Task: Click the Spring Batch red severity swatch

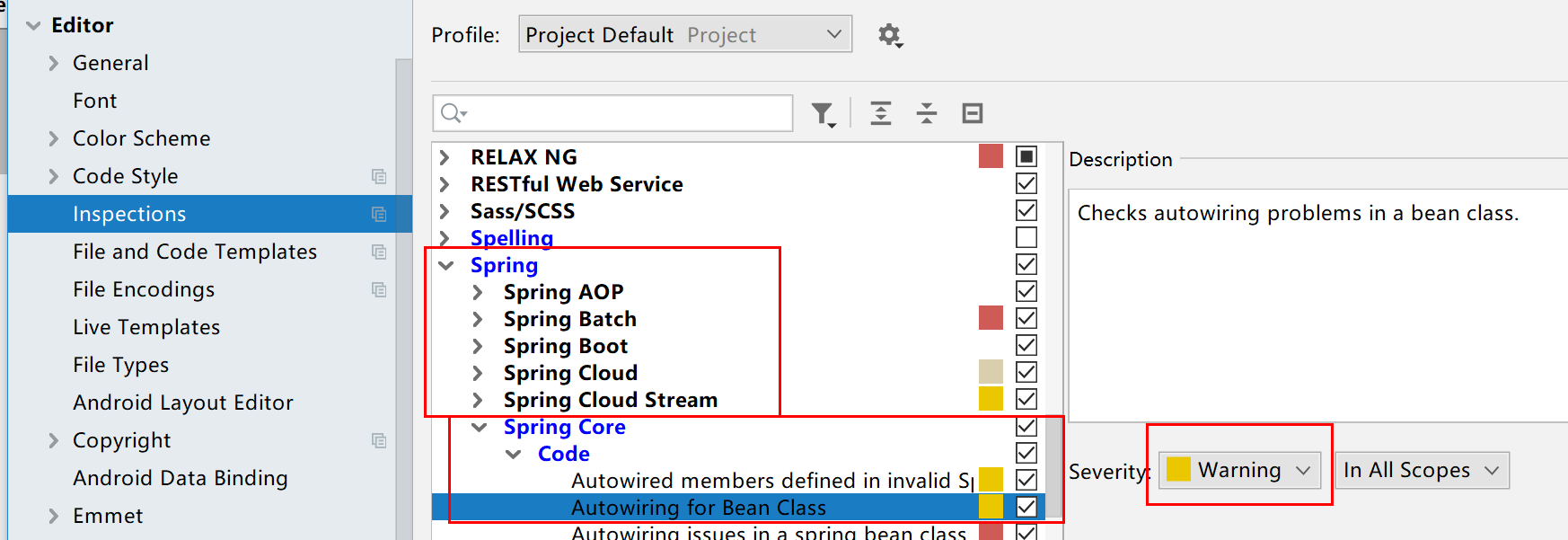Action: [991, 318]
